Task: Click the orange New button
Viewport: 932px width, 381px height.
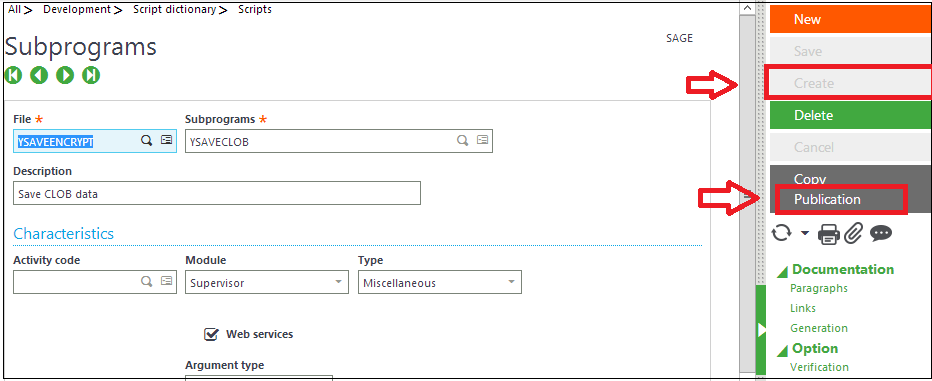Action: pyautogui.click(x=851, y=19)
